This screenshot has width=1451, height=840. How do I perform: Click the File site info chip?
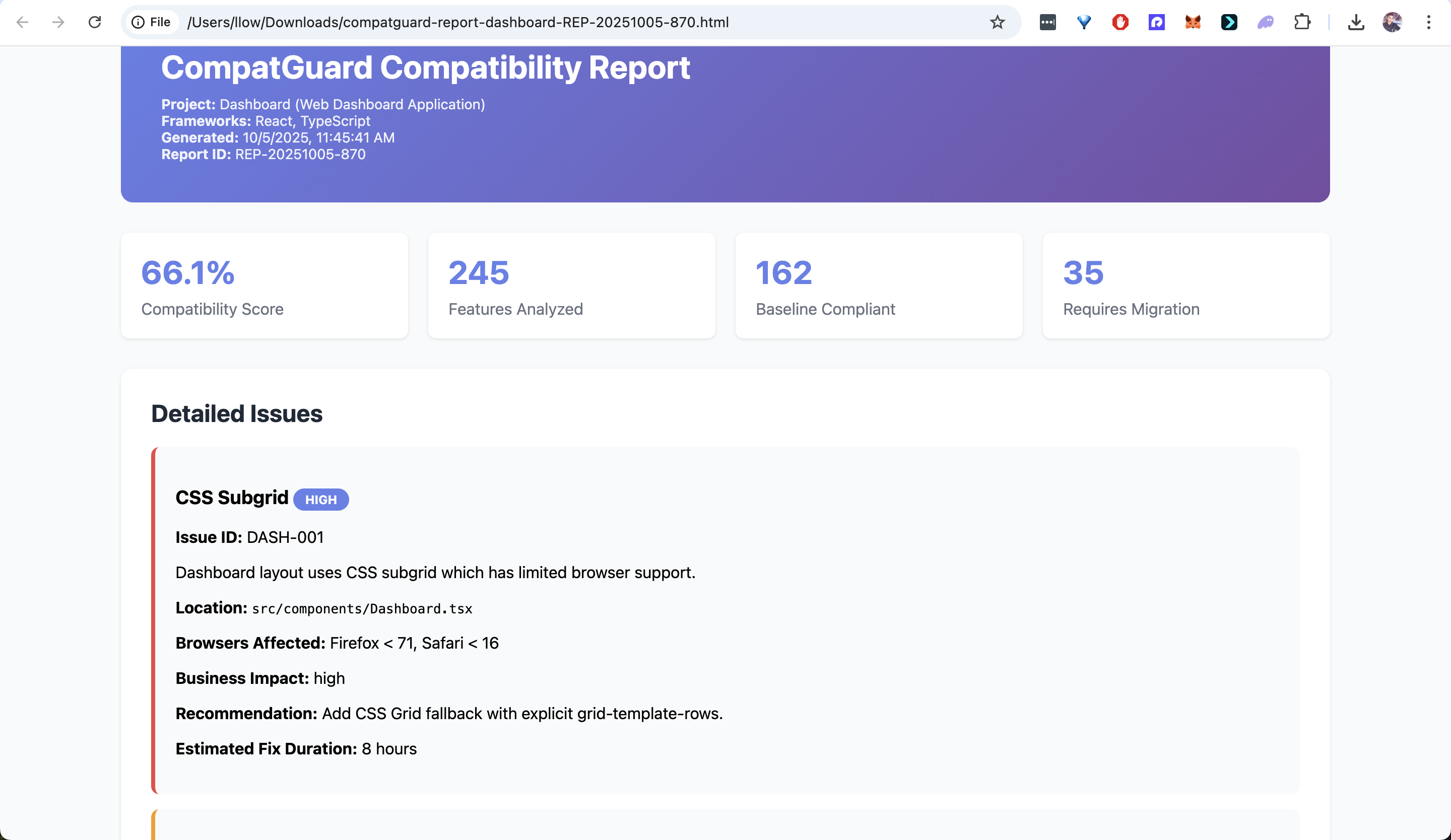(x=152, y=23)
